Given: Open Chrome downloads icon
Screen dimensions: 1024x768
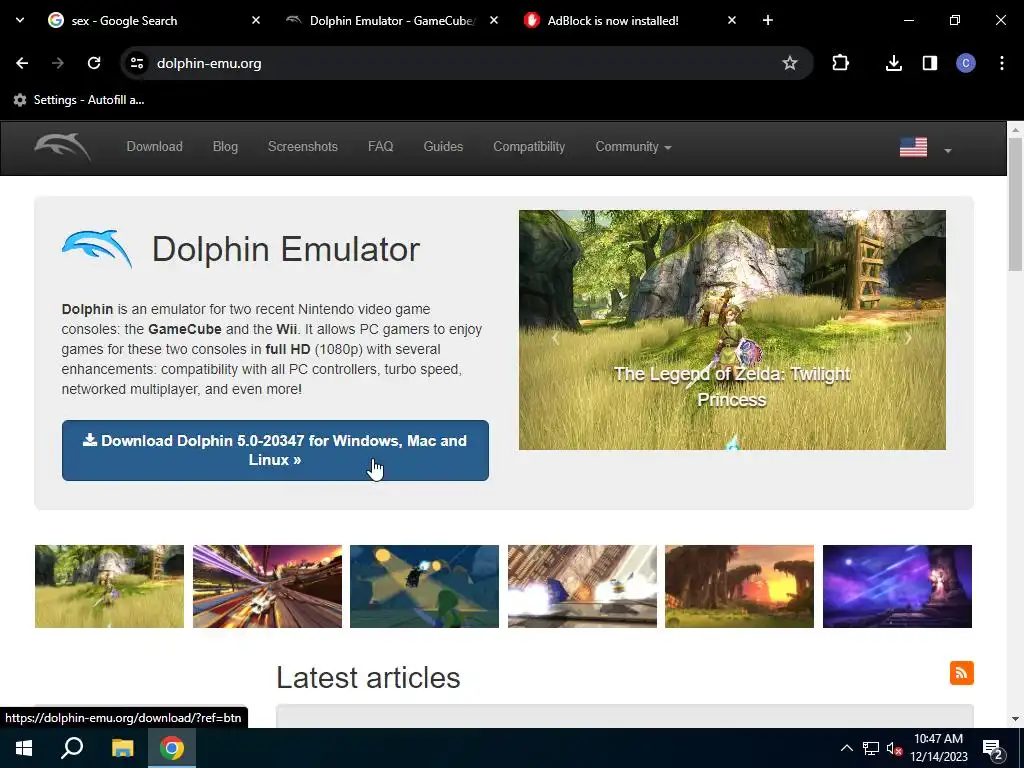Looking at the screenshot, I should 893,63.
